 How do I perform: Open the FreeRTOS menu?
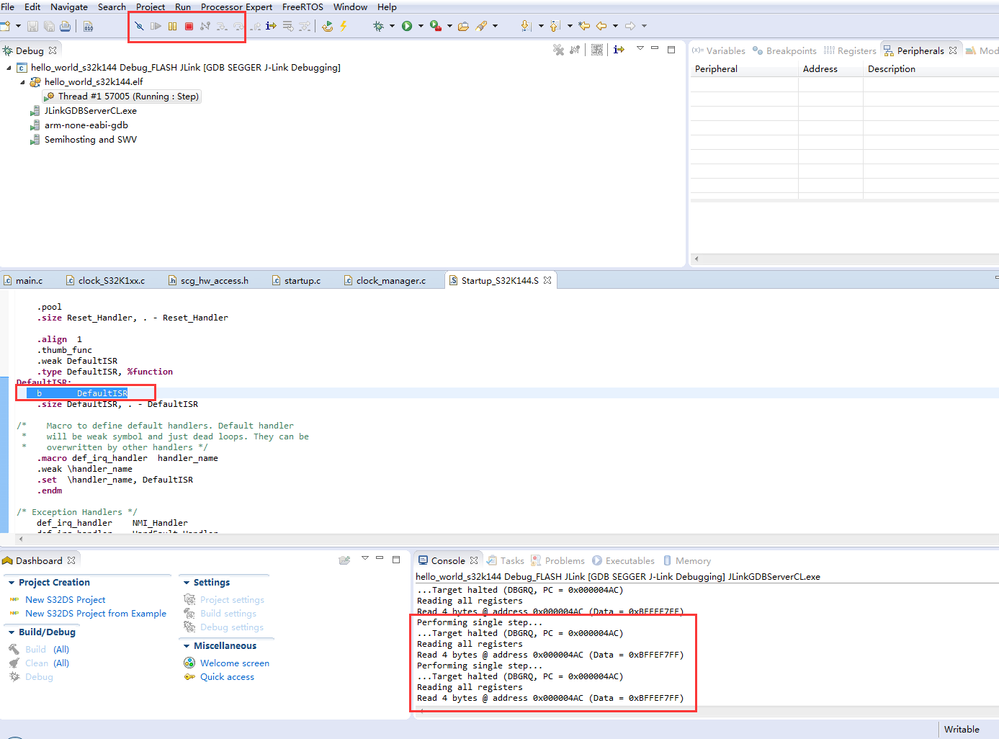point(303,7)
